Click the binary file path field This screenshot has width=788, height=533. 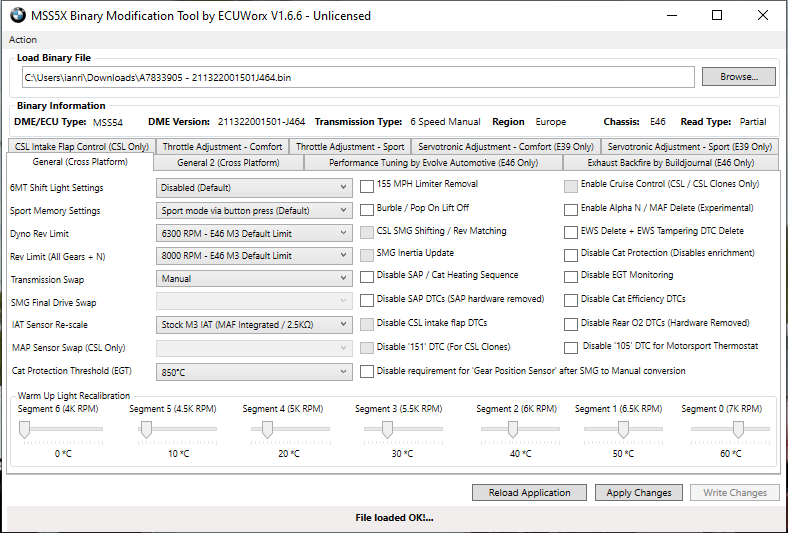point(355,77)
